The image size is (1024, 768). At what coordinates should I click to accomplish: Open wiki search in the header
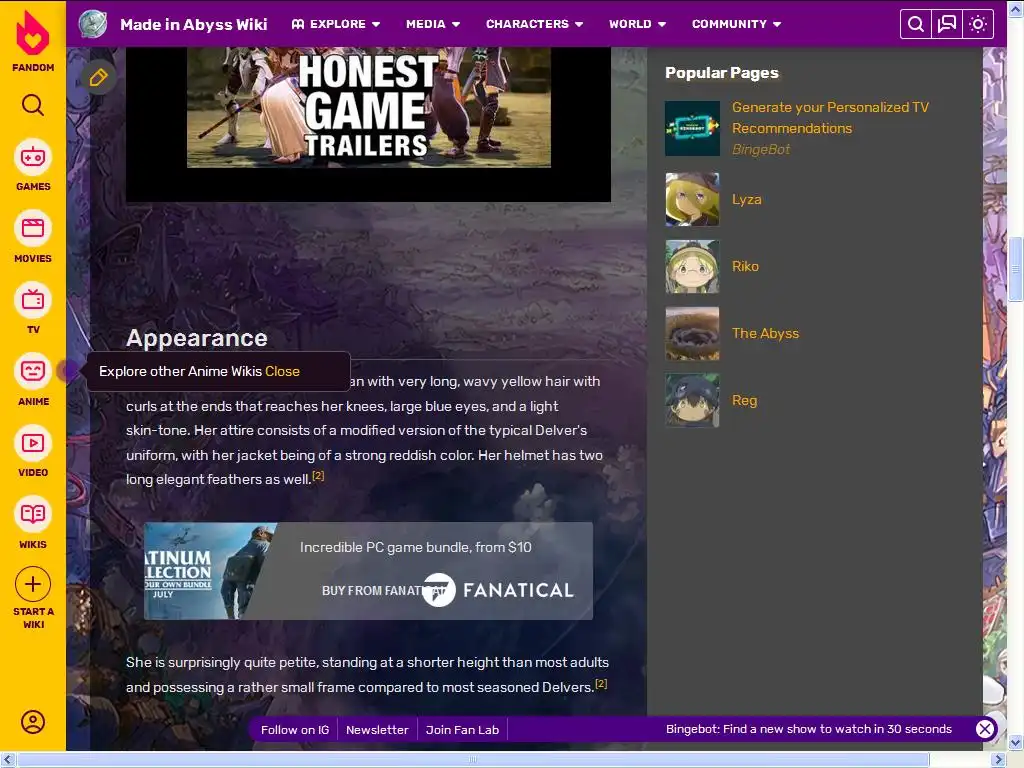click(916, 24)
